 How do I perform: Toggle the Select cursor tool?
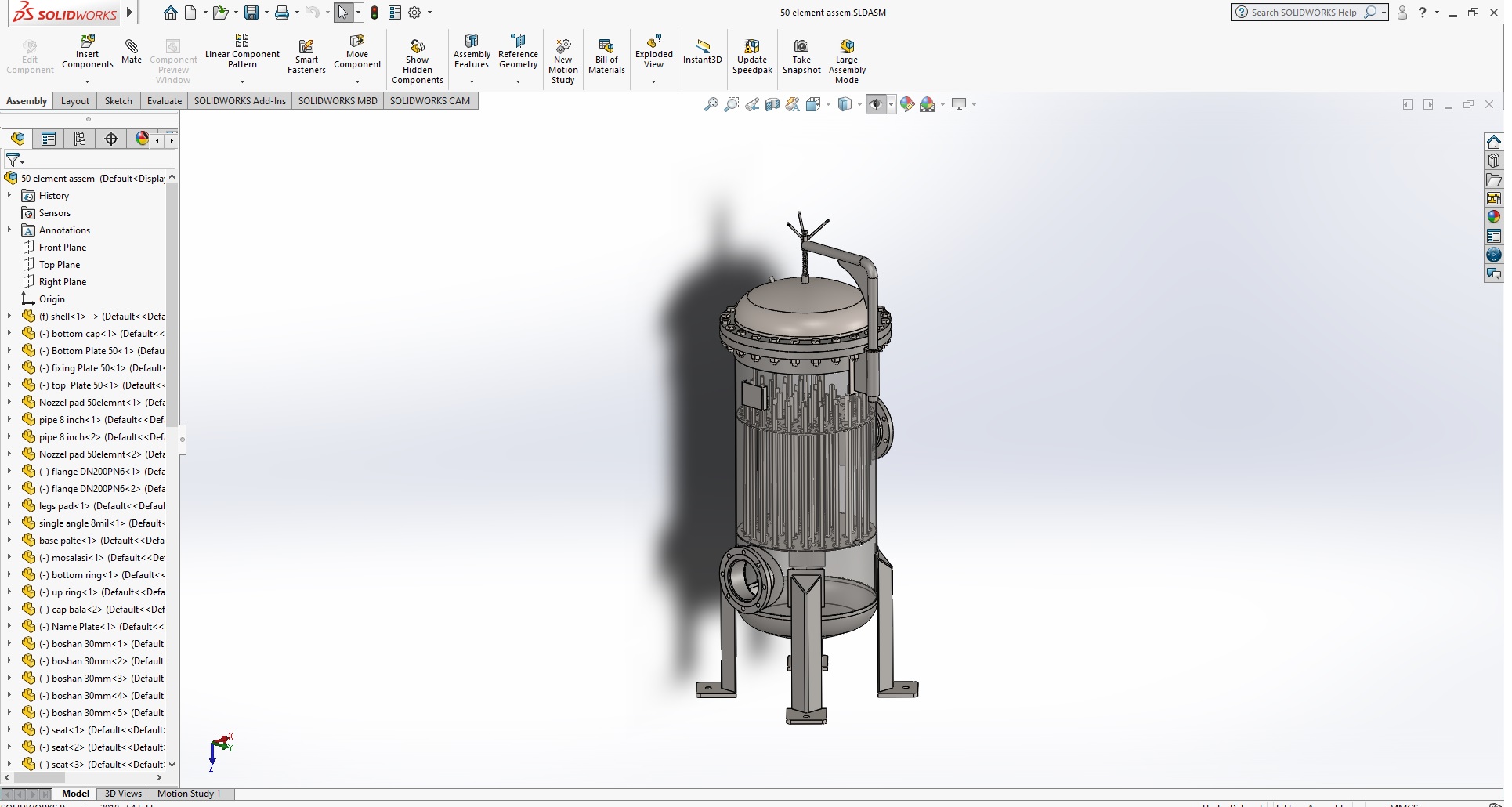click(x=343, y=13)
